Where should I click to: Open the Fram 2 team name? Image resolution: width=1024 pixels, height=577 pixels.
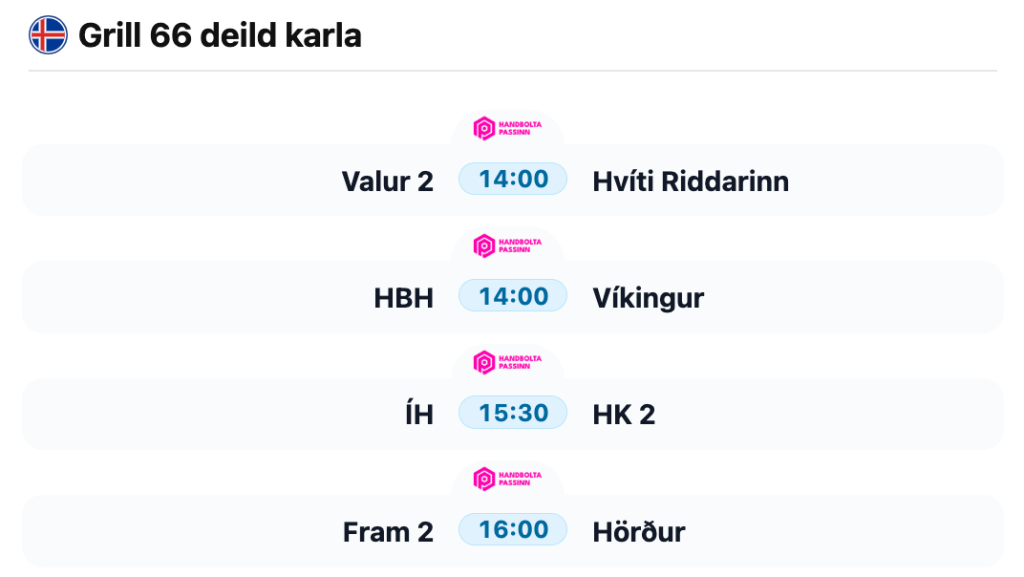tap(388, 532)
